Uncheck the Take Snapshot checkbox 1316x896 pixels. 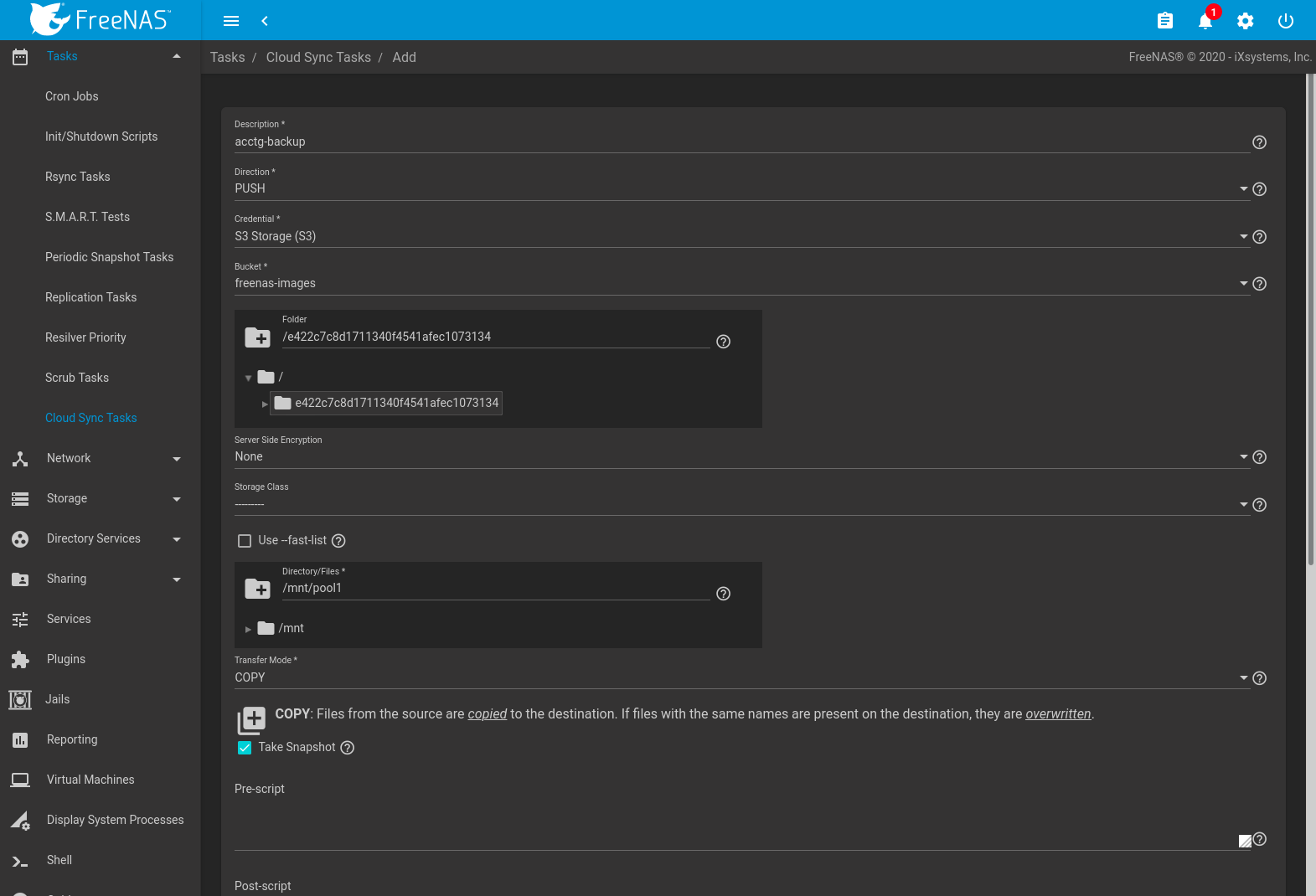click(x=245, y=748)
